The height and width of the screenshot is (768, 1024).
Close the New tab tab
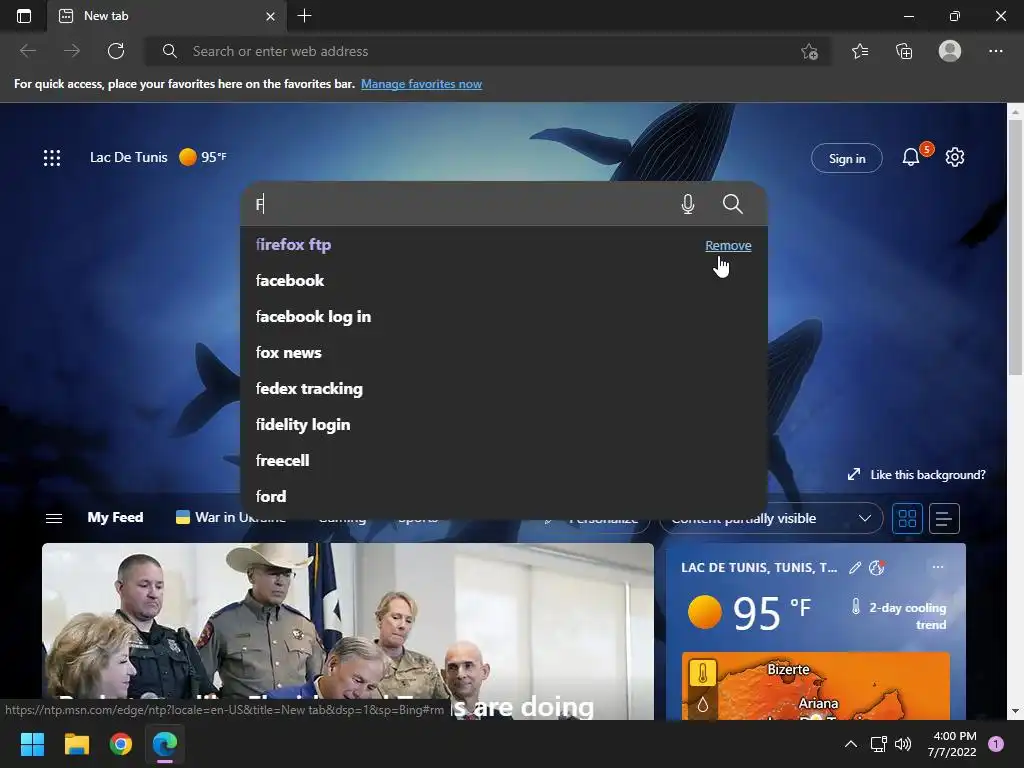point(270,16)
